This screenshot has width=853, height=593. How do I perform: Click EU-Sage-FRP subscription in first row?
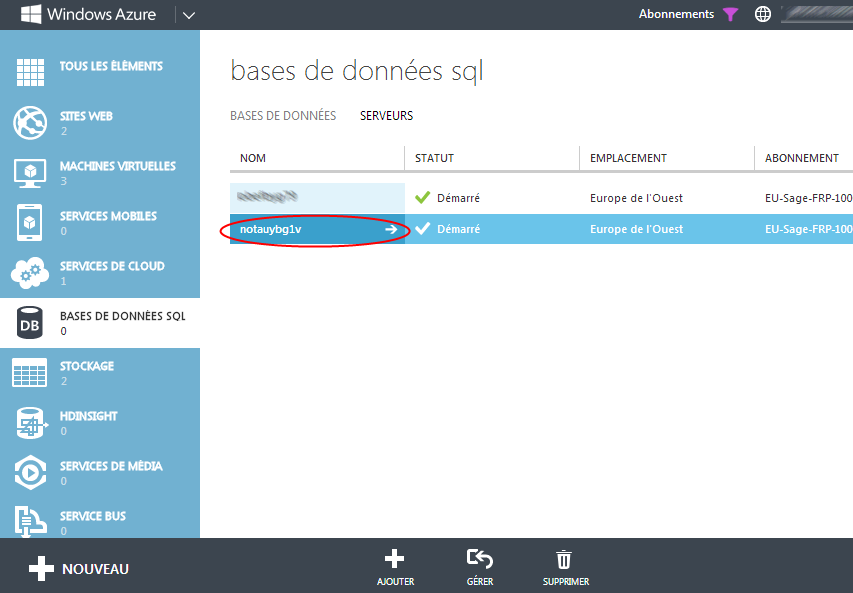coord(809,198)
